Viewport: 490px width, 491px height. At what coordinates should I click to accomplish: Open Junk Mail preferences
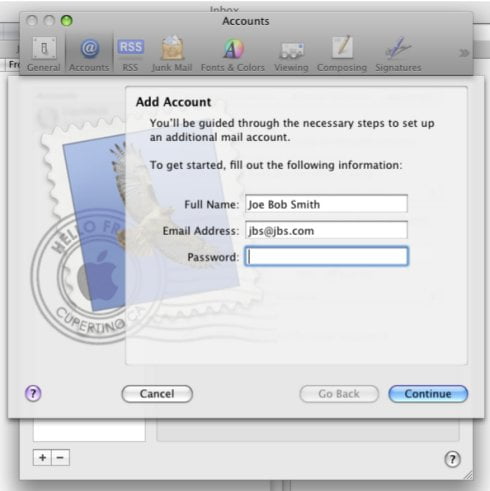coord(172,54)
